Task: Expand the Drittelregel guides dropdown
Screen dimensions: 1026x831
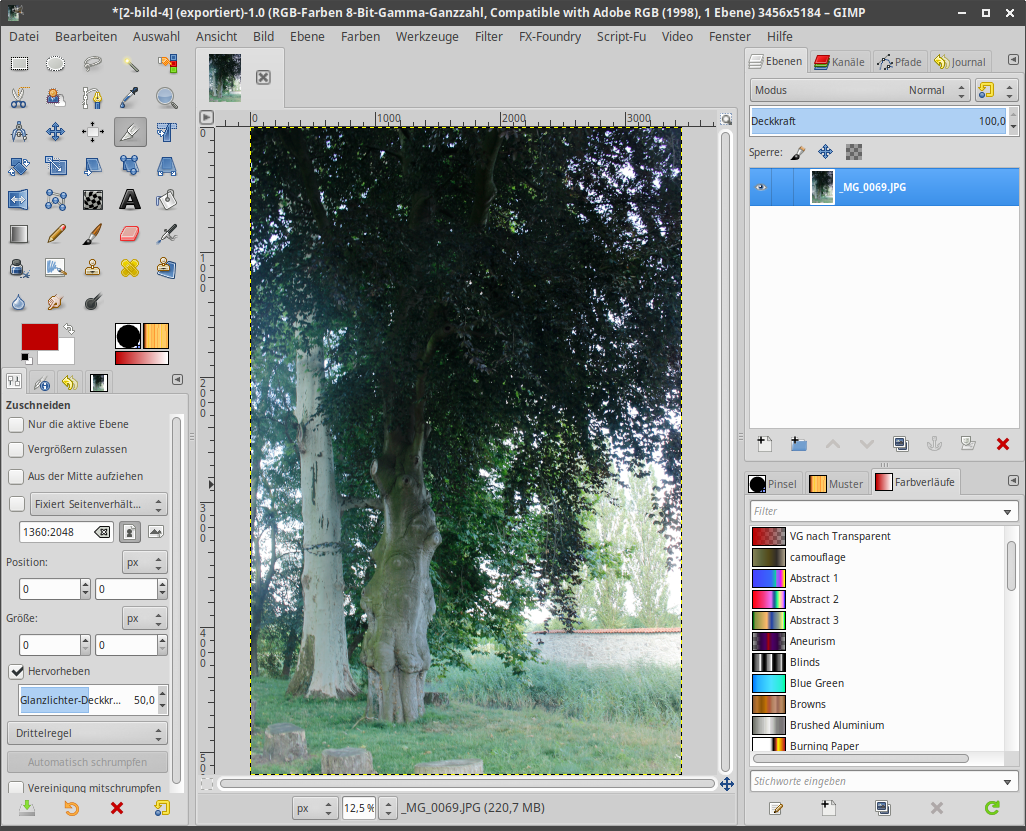Action: coord(87,733)
